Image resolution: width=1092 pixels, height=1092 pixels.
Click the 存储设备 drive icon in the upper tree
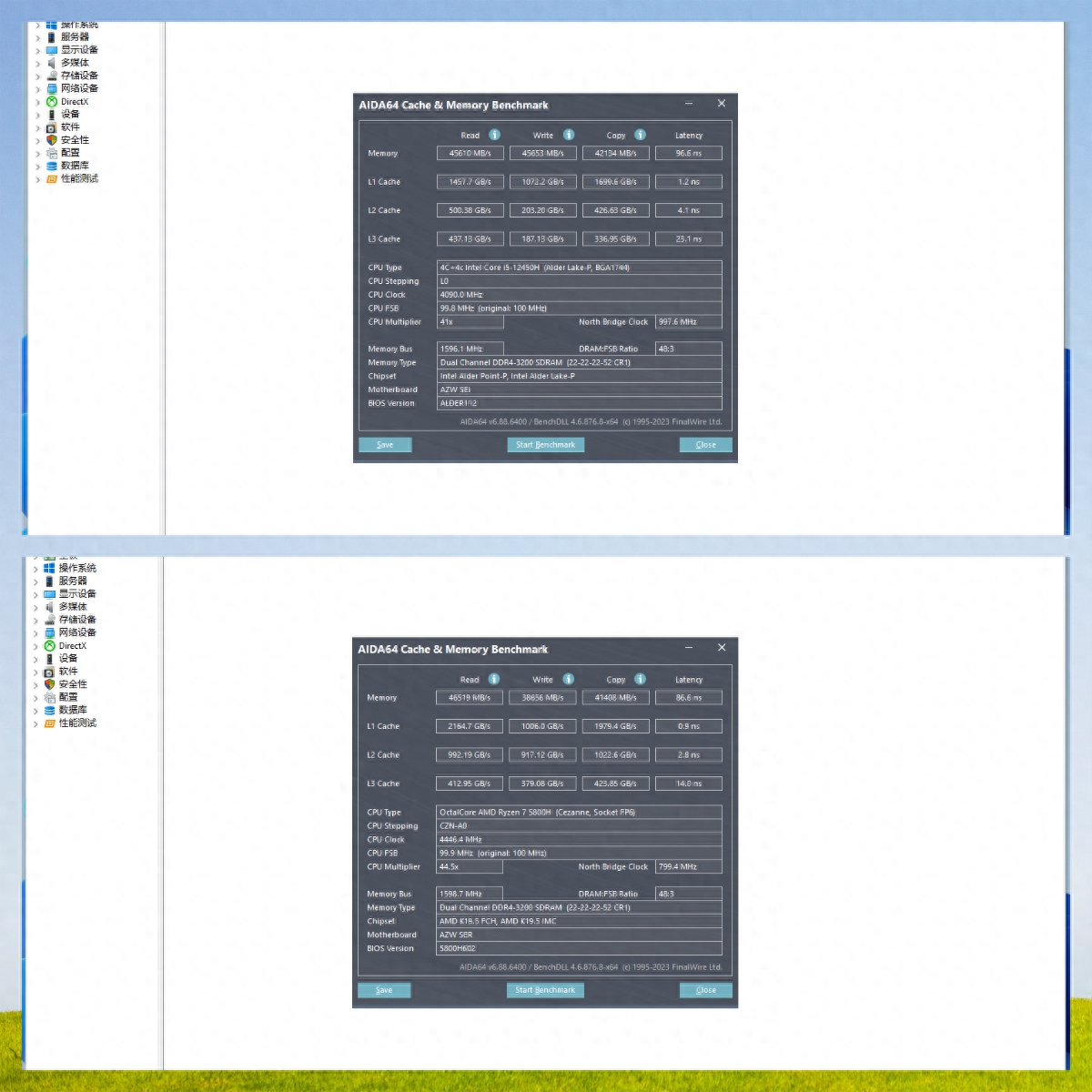pyautogui.click(x=52, y=76)
